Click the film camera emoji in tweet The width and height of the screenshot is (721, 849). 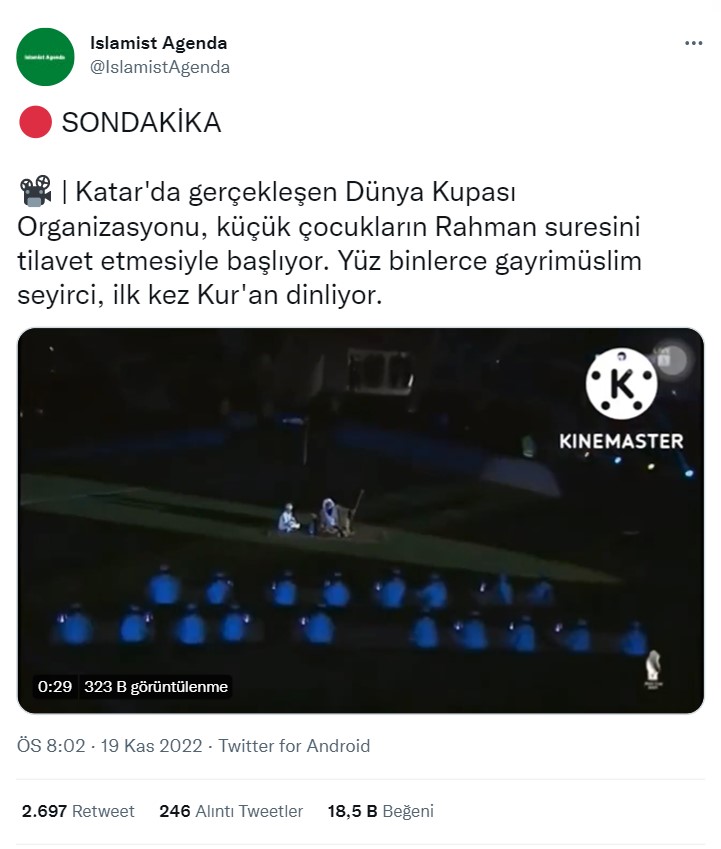coord(35,191)
